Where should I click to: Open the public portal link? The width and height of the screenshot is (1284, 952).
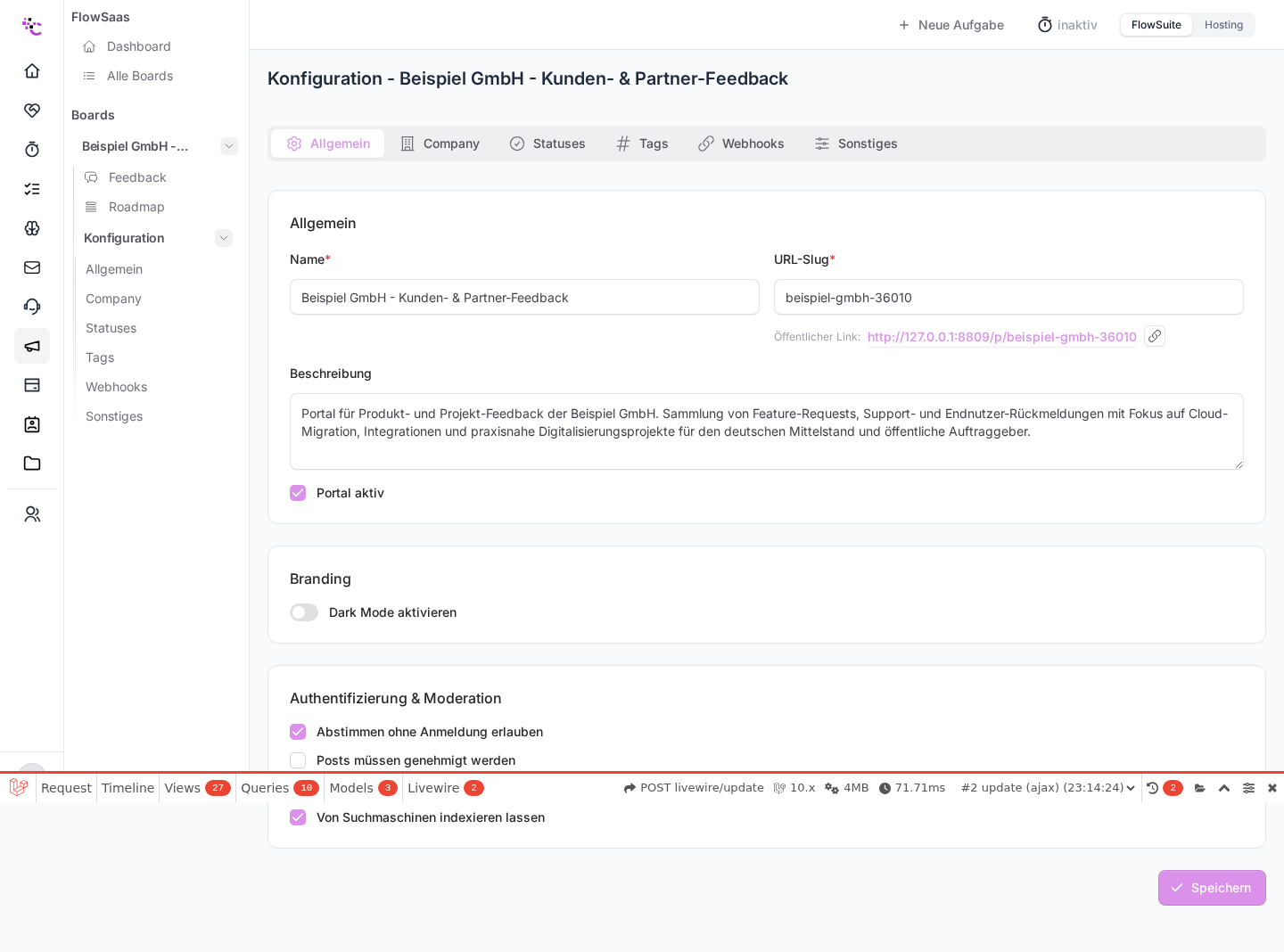[1001, 337]
